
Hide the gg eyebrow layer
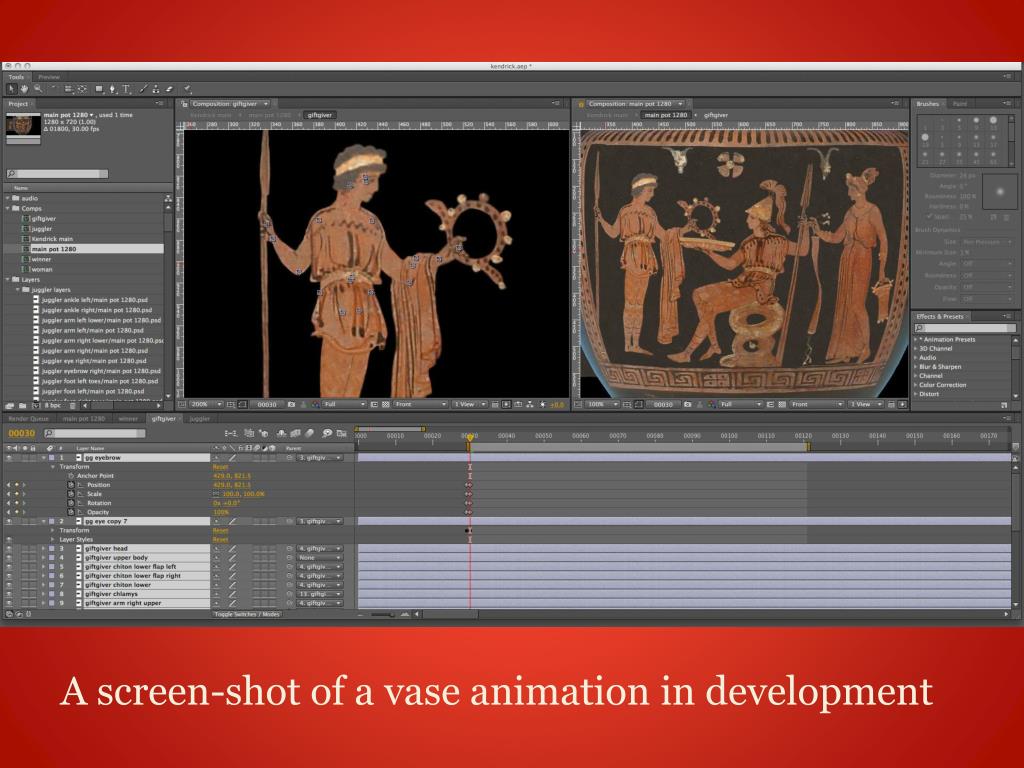[8, 458]
